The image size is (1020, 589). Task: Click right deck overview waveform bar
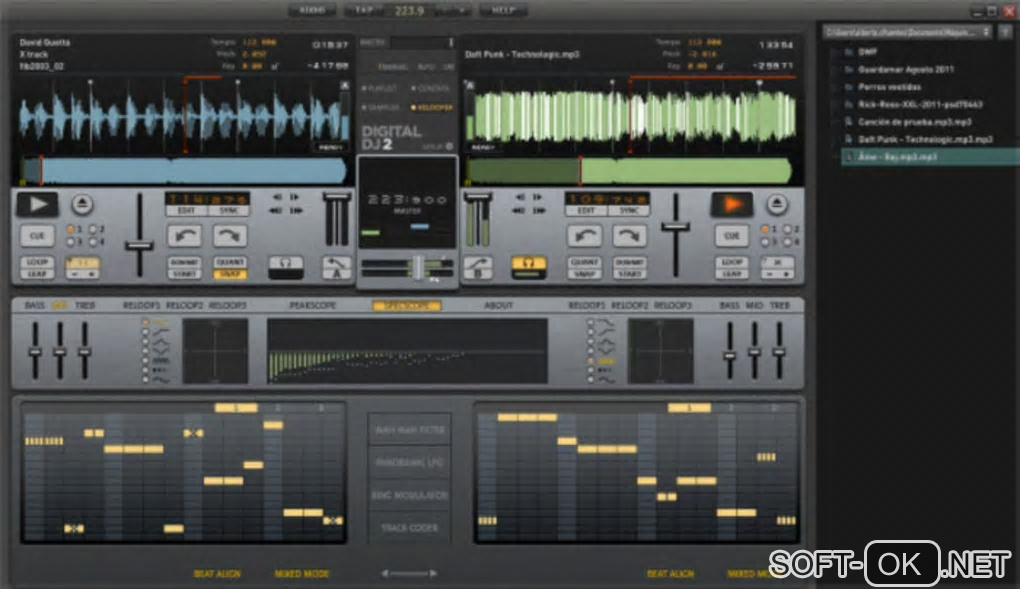tap(629, 172)
